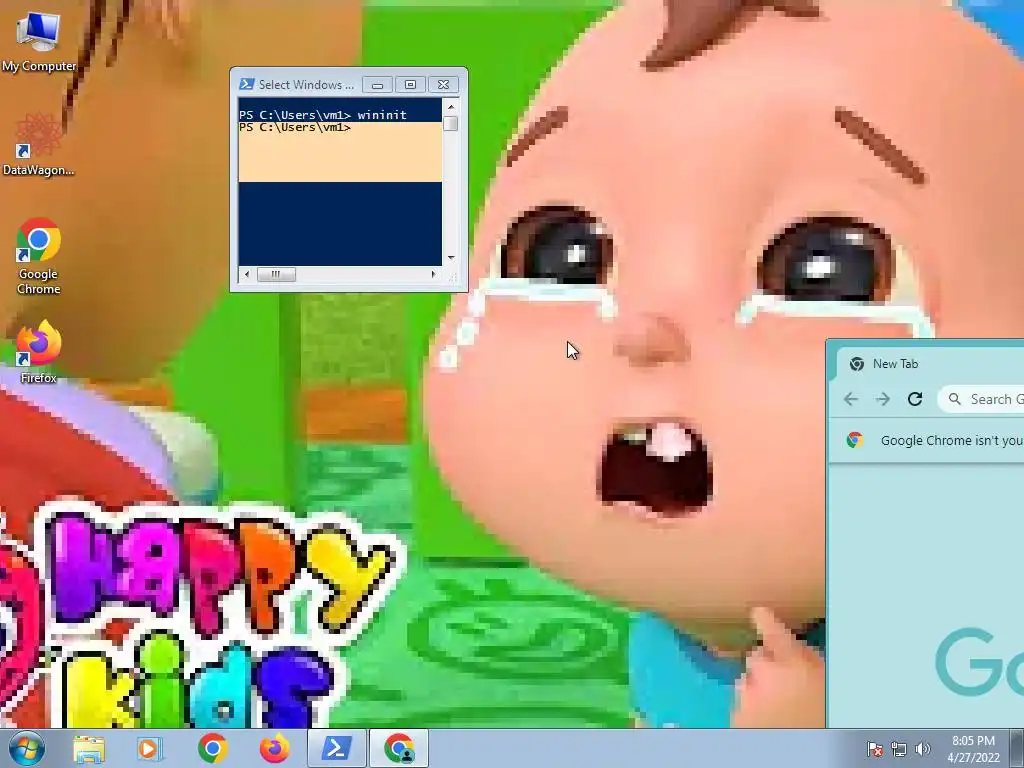Screen dimensions: 1024x768
Task: Switch to the running Chrome window in the taskbar
Action: [x=399, y=748]
